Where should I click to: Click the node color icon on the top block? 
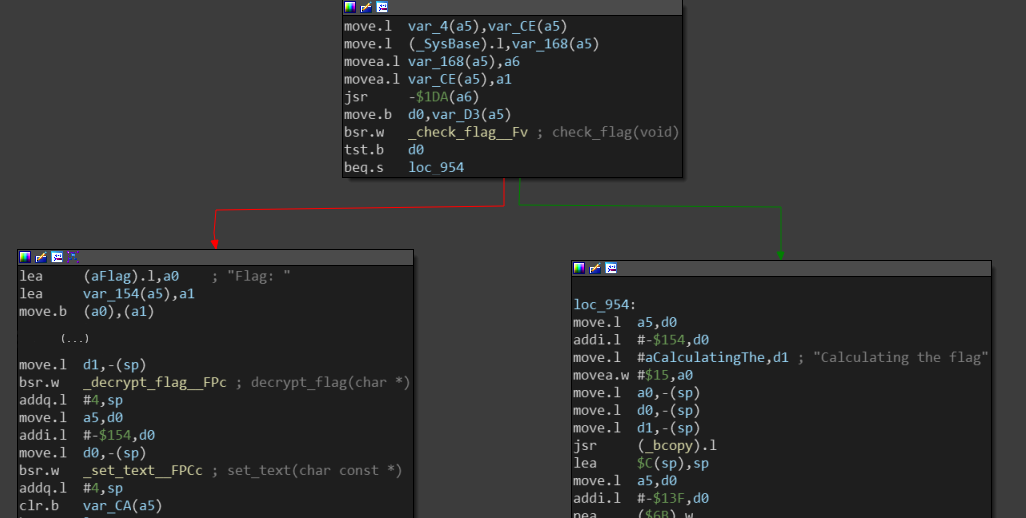[350, 7]
